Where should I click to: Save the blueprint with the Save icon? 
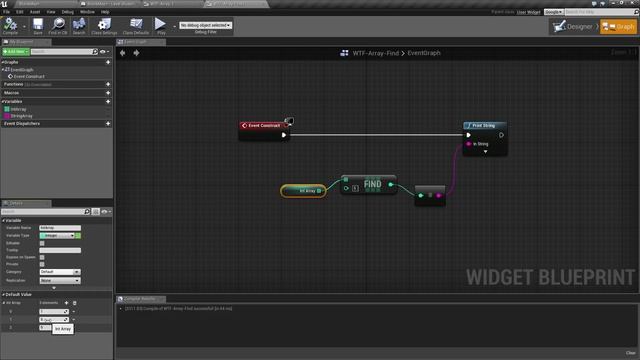(38, 26)
